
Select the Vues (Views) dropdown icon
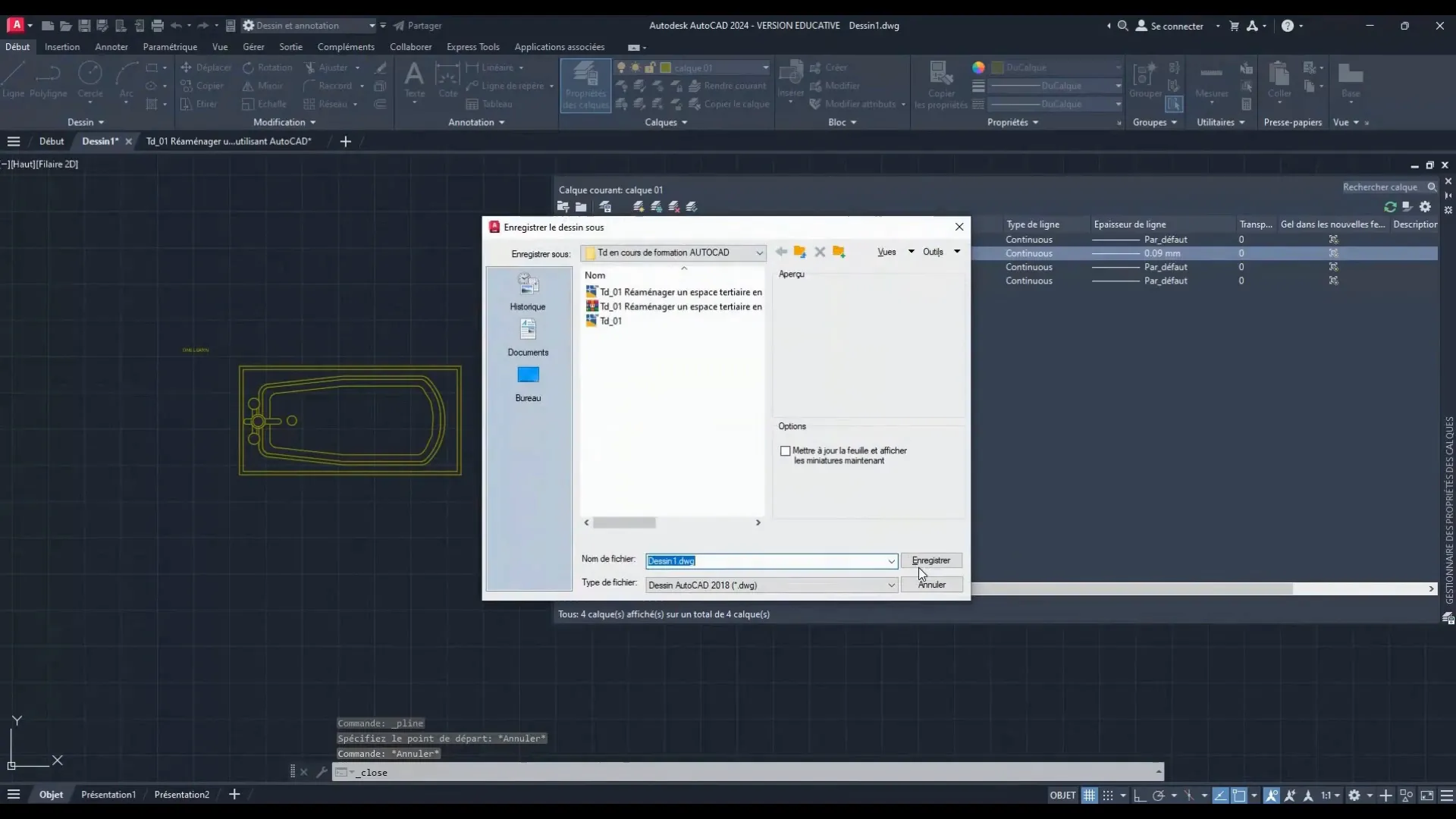pyautogui.click(x=909, y=252)
